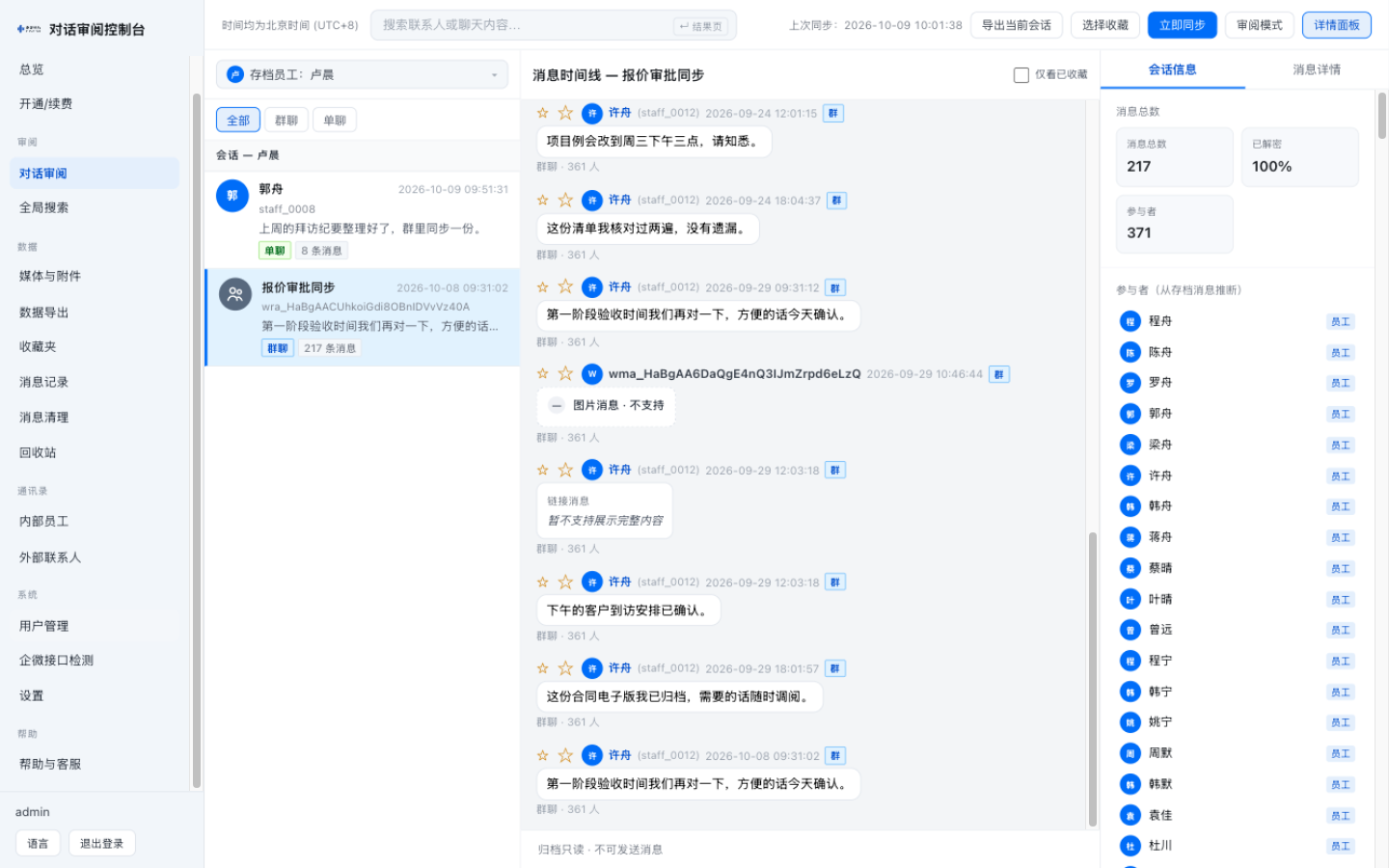Viewport: 1389px width, 868px height.
Task: Open 媒体与附件 in the sidebar
Action: pyautogui.click(x=95, y=276)
